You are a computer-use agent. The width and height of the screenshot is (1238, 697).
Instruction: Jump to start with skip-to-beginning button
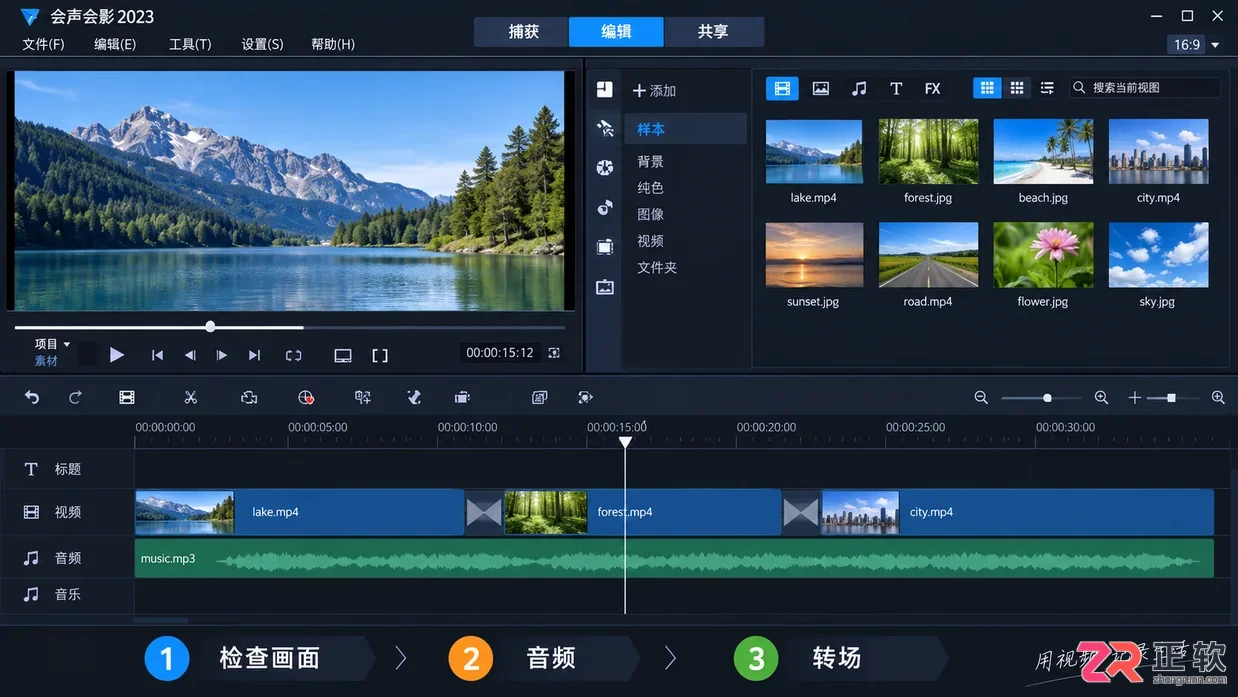point(157,355)
